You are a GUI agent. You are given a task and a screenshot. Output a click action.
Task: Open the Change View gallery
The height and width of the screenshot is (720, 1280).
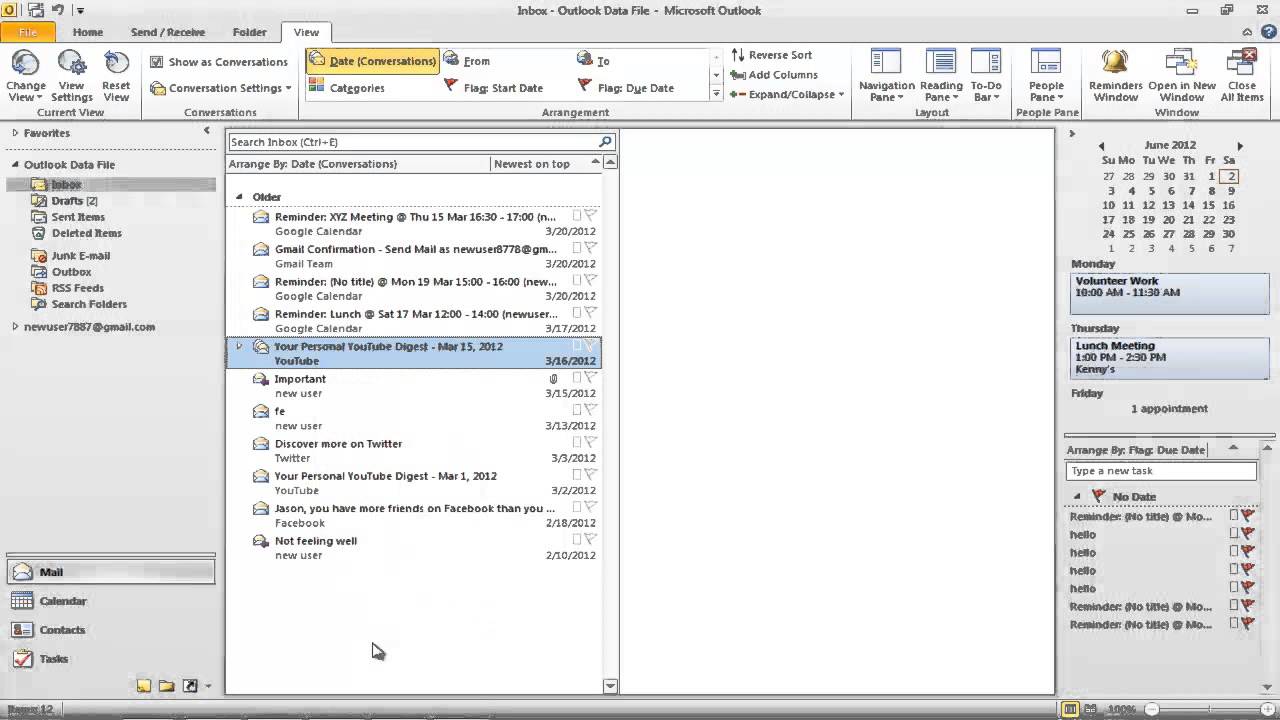tap(26, 76)
